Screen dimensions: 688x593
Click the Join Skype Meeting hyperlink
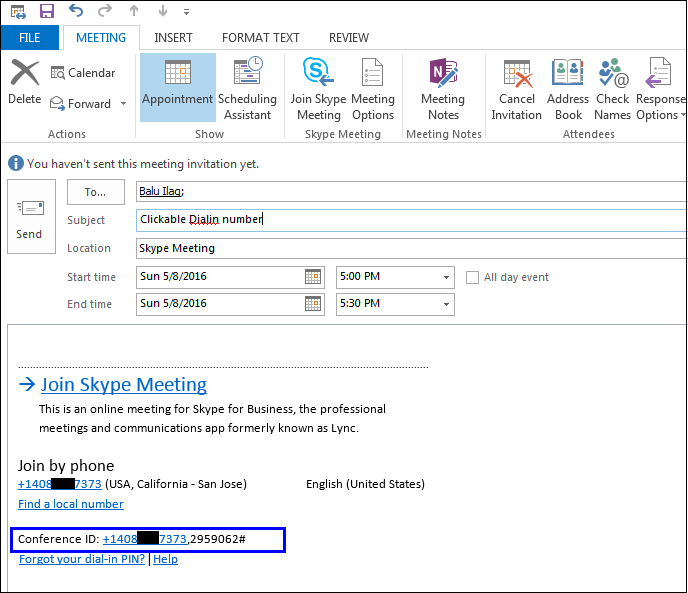click(x=124, y=385)
